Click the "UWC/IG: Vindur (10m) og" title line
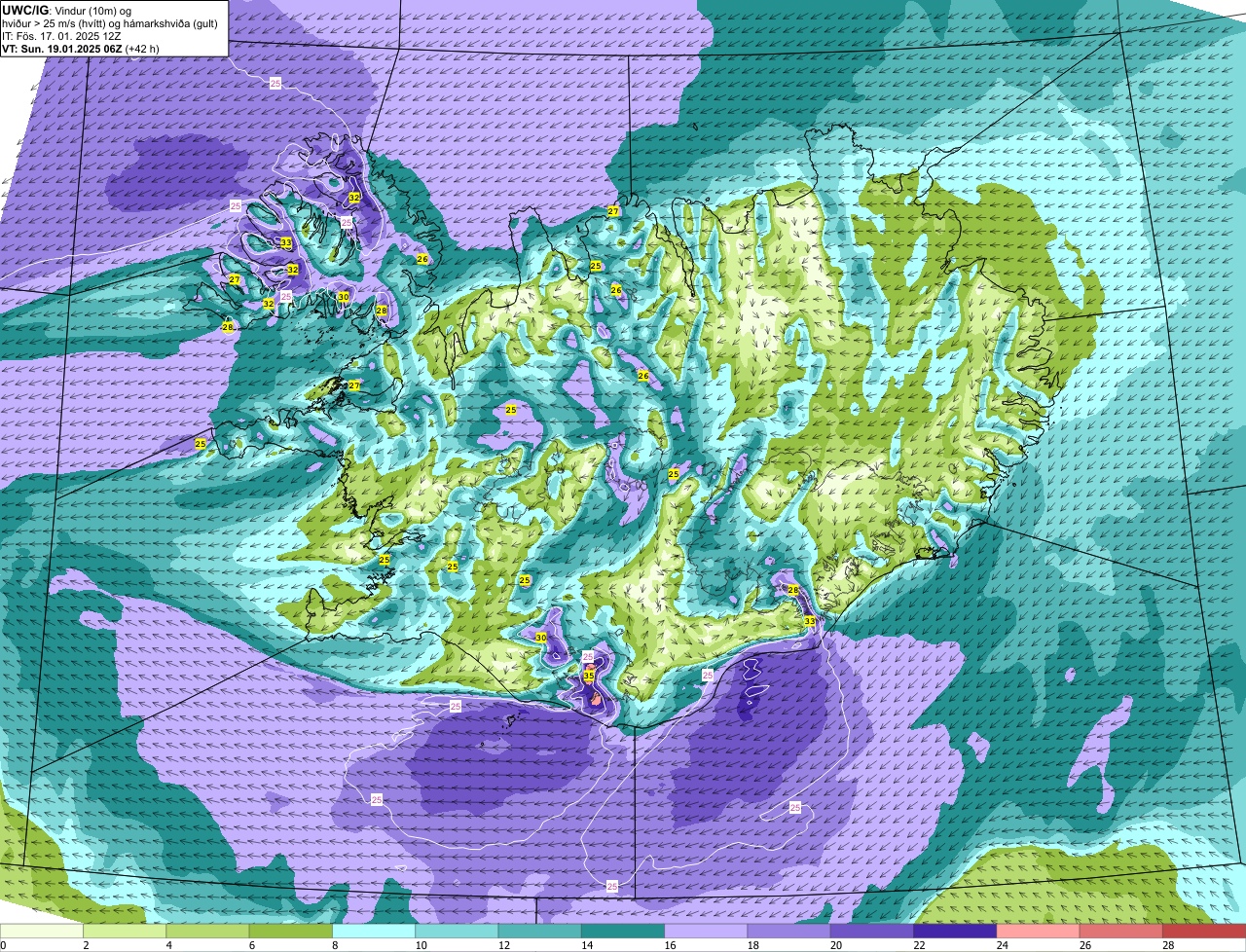 tap(66, 10)
